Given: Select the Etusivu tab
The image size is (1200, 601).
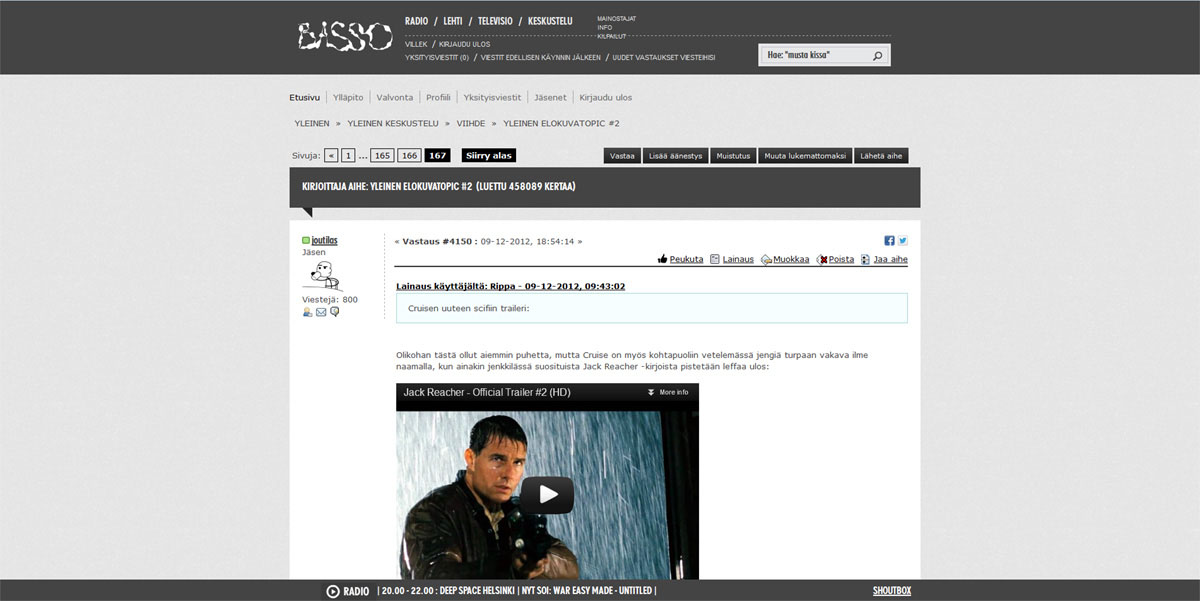Looking at the screenshot, I should click(x=304, y=97).
